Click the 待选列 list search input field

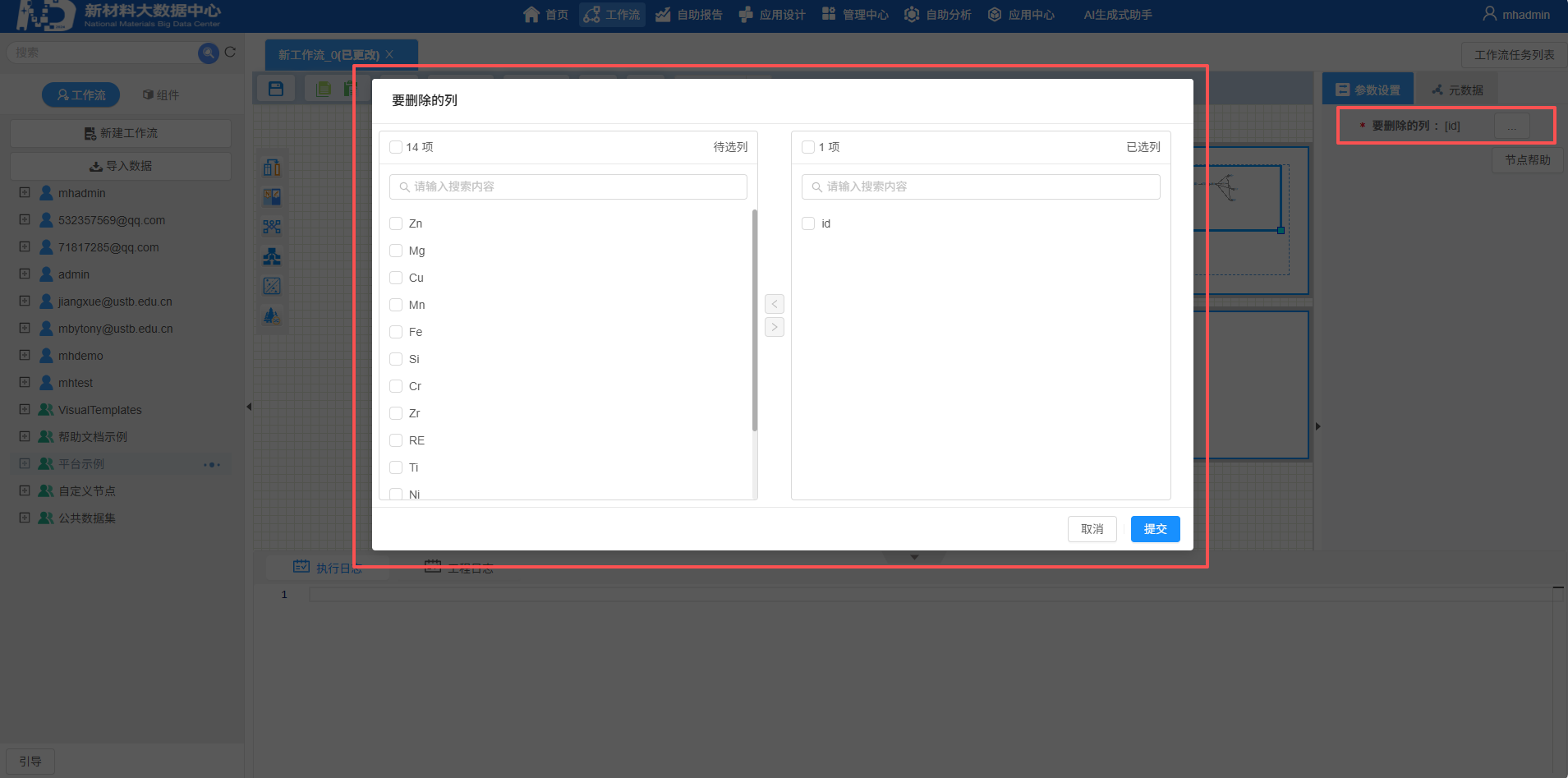[x=568, y=186]
